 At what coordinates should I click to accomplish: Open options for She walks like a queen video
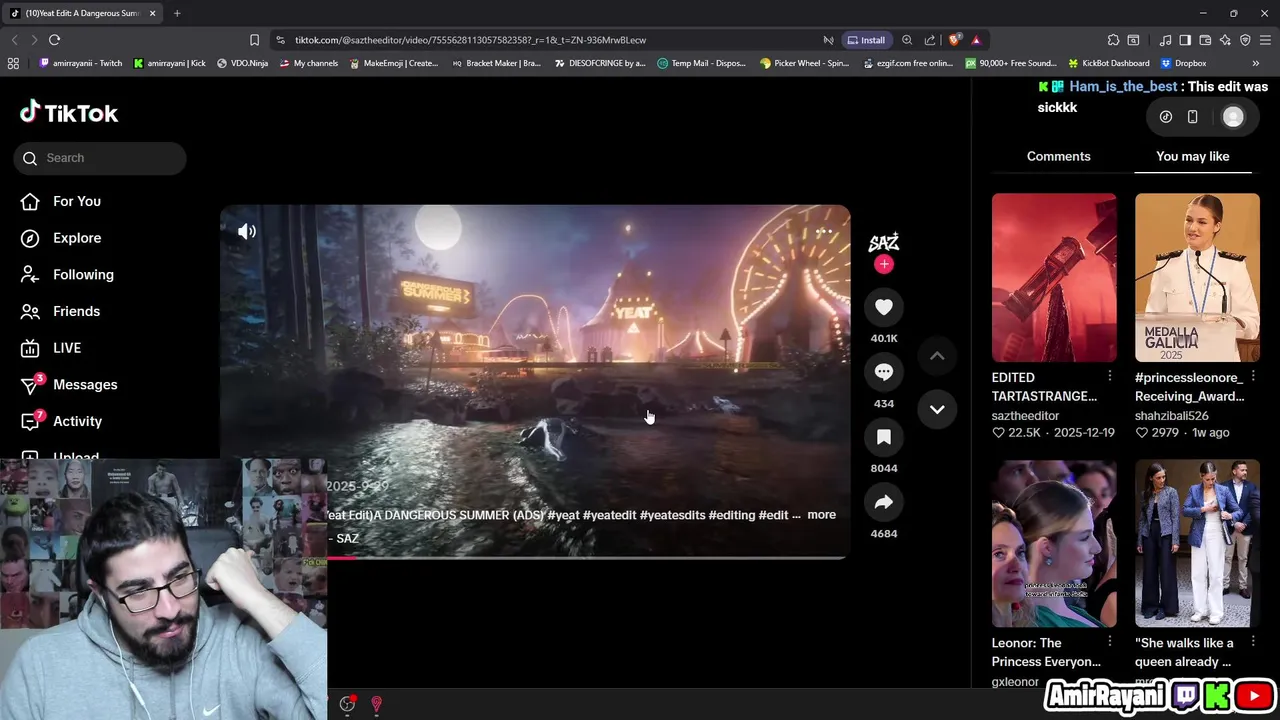coord(1253,642)
